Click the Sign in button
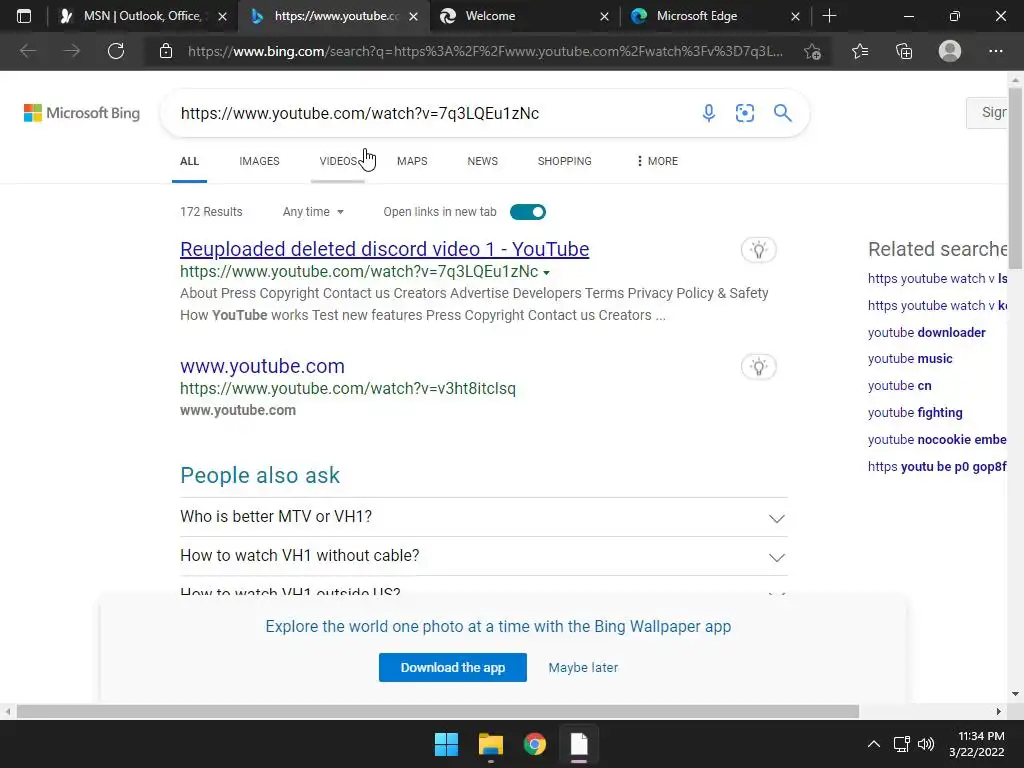The height and width of the screenshot is (768, 1024). coord(987,112)
